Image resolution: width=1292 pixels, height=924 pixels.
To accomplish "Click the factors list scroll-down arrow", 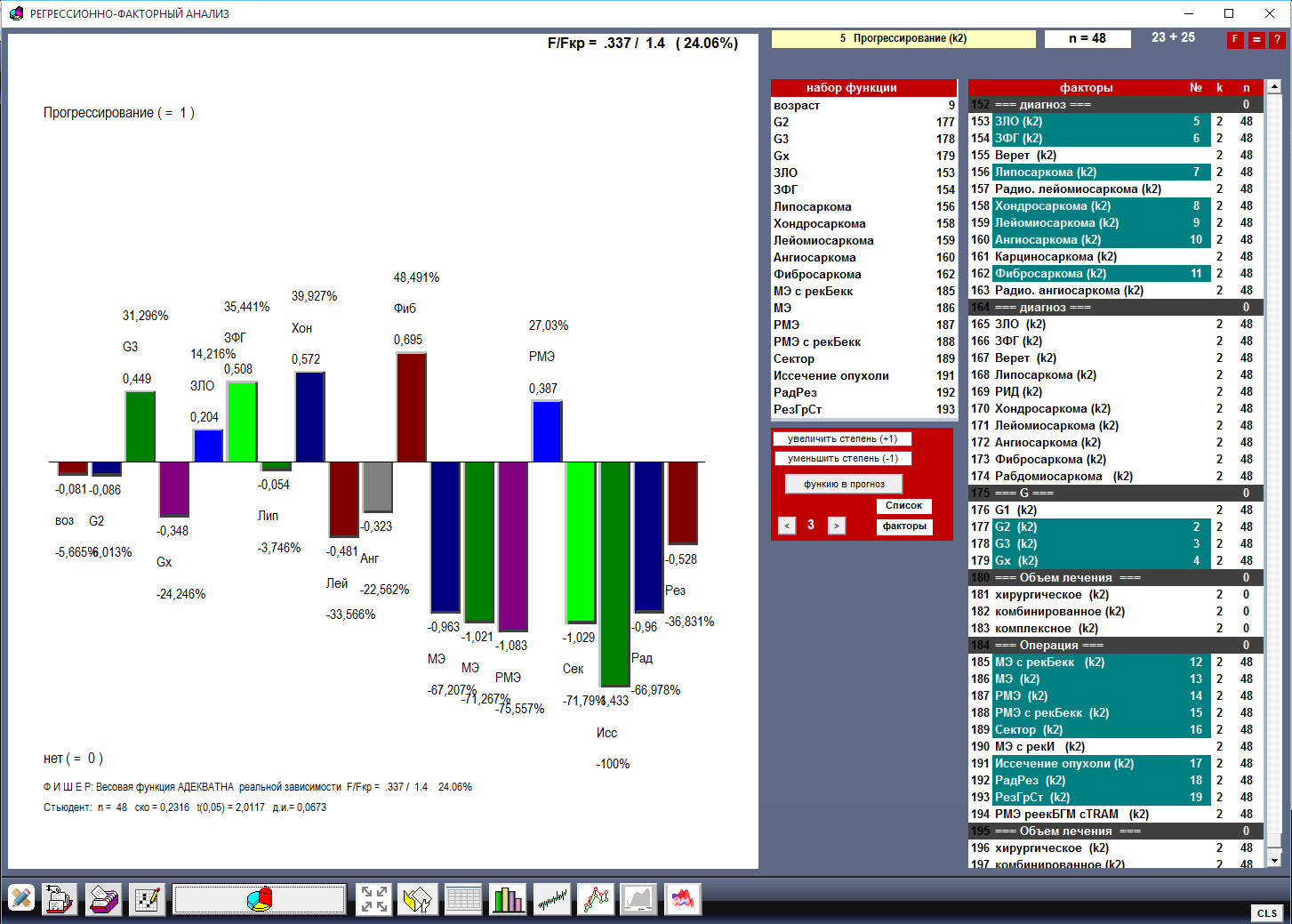I will point(1274,860).
